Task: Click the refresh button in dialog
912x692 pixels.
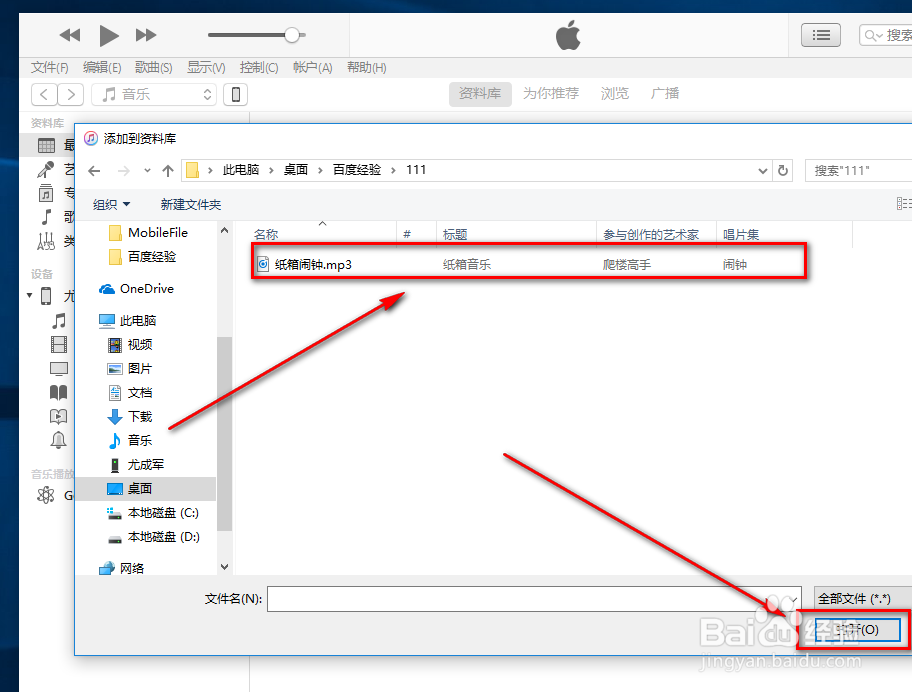Action: [783, 170]
